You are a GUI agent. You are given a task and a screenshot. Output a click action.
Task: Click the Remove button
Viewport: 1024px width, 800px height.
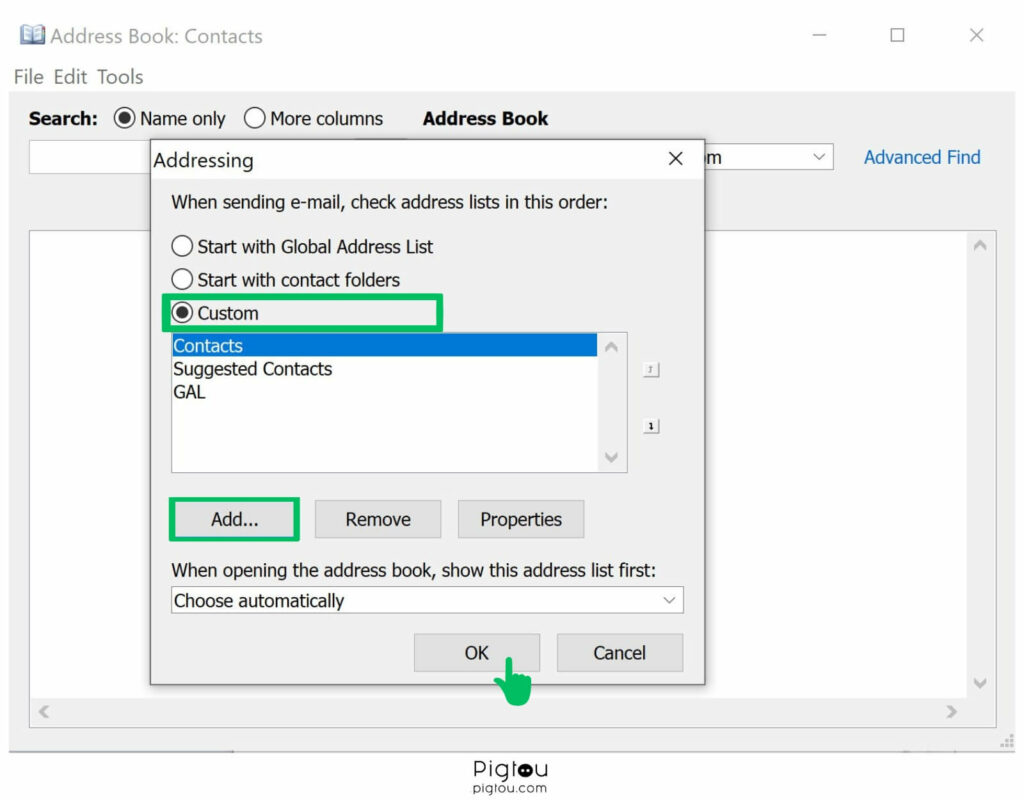[378, 519]
